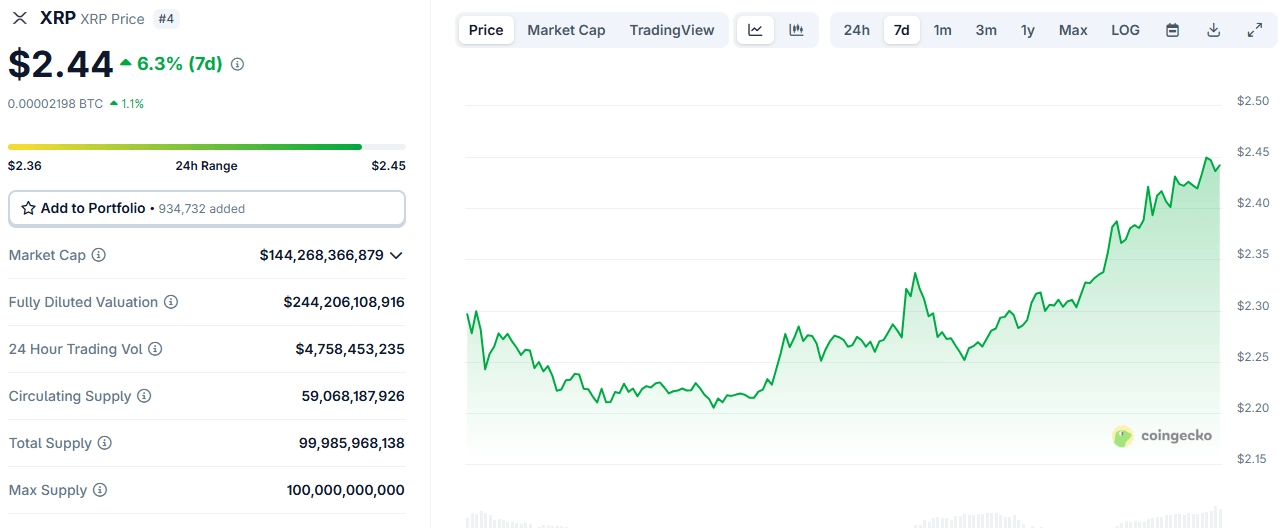Screen dimensions: 1282x528
Task: Show Fully Diluted Valuation info icon
Action: [171, 302]
